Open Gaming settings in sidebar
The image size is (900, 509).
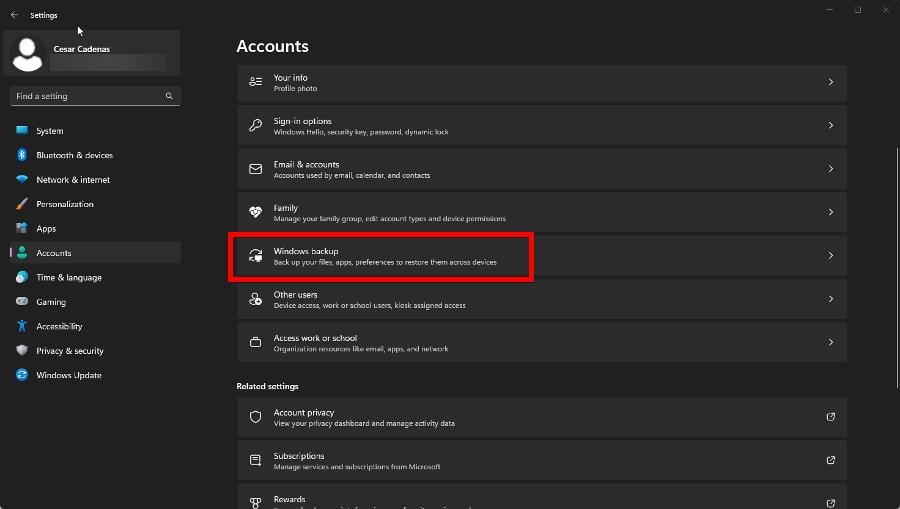point(51,302)
